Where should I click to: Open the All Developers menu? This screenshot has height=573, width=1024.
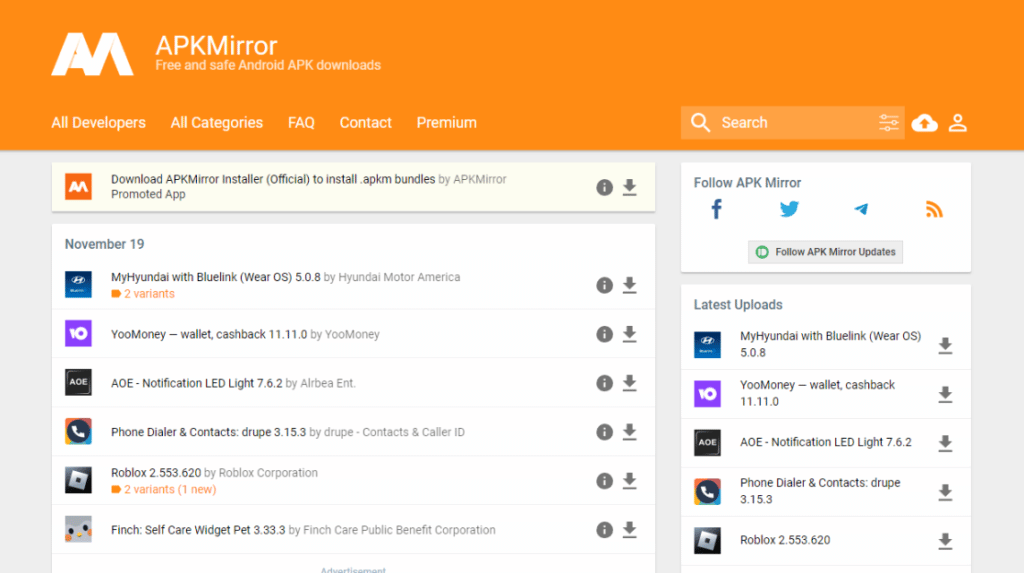coord(98,123)
